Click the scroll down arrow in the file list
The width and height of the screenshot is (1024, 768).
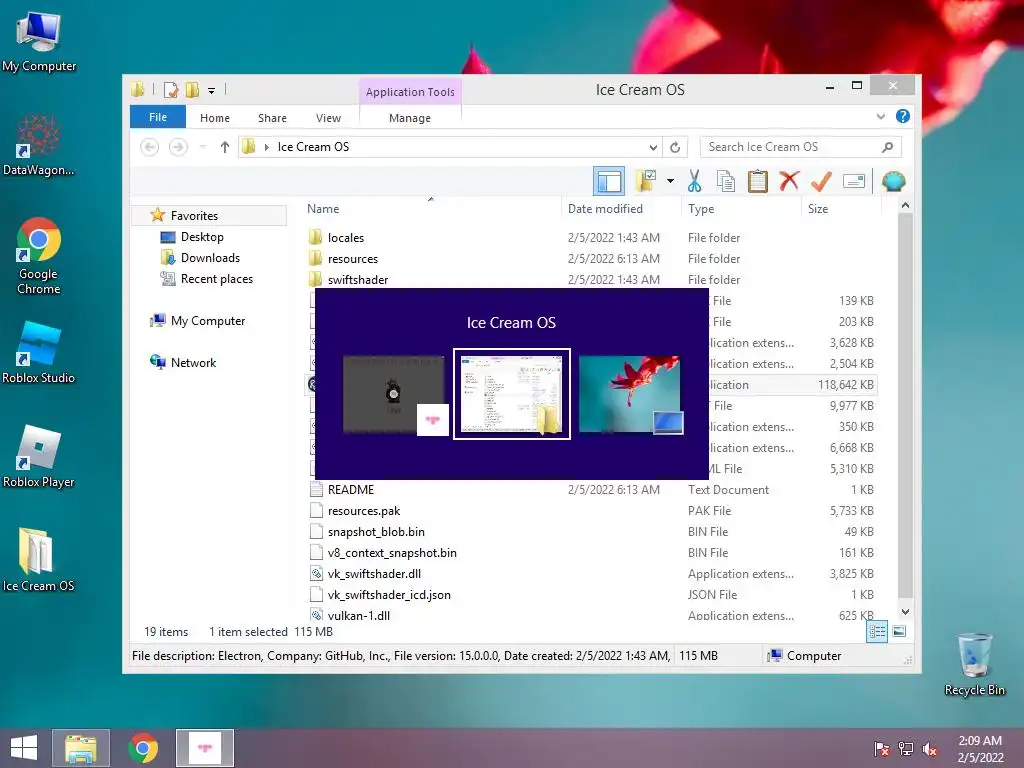point(905,612)
